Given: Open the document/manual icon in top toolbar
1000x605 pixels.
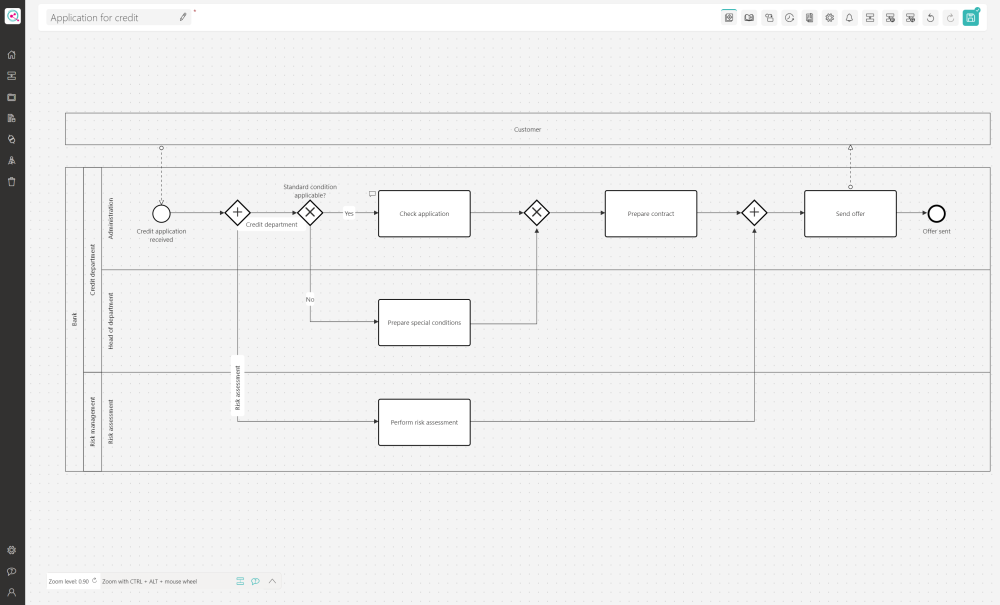Looking at the screenshot, I should (x=809, y=18).
